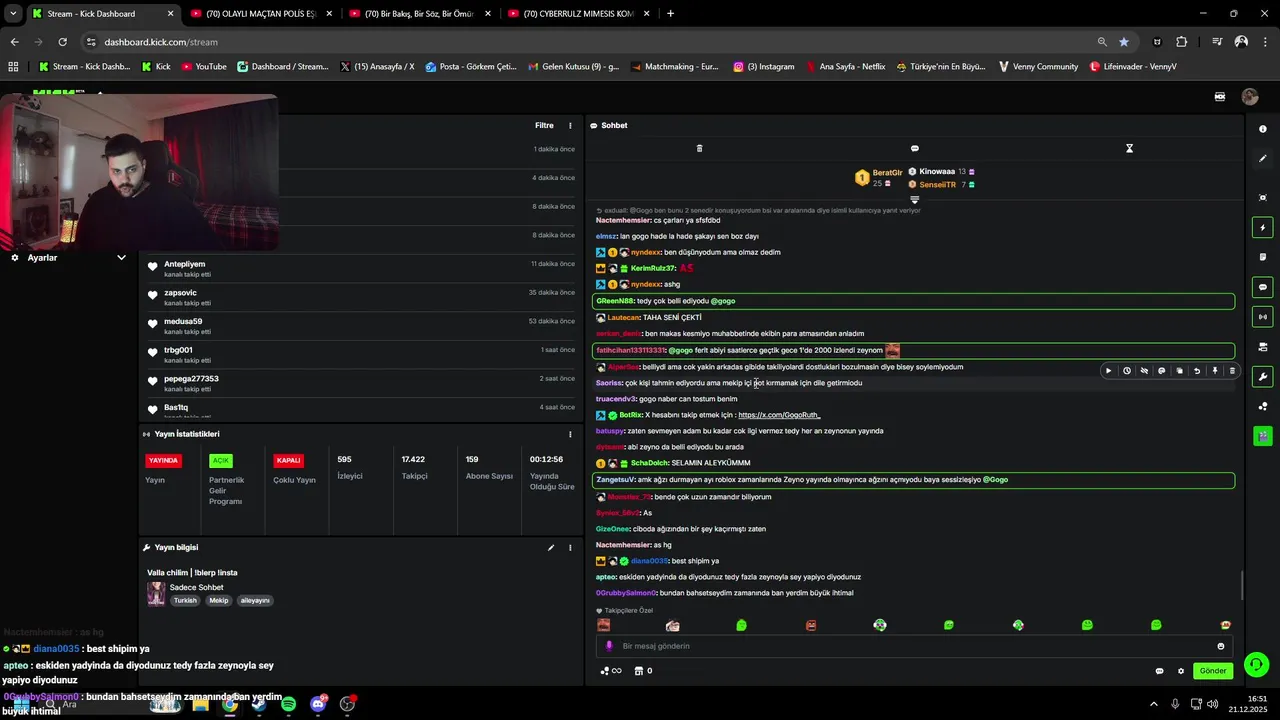Screen dimensions: 1280x720
Task: Click the volume icon in the system tray
Action: click(1212, 704)
